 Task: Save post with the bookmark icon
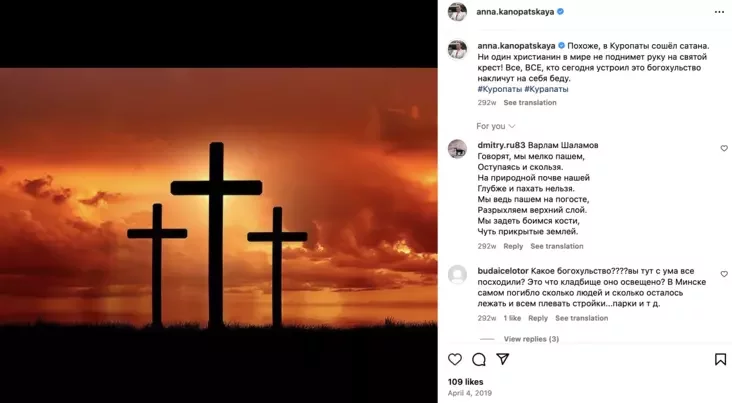click(720, 359)
